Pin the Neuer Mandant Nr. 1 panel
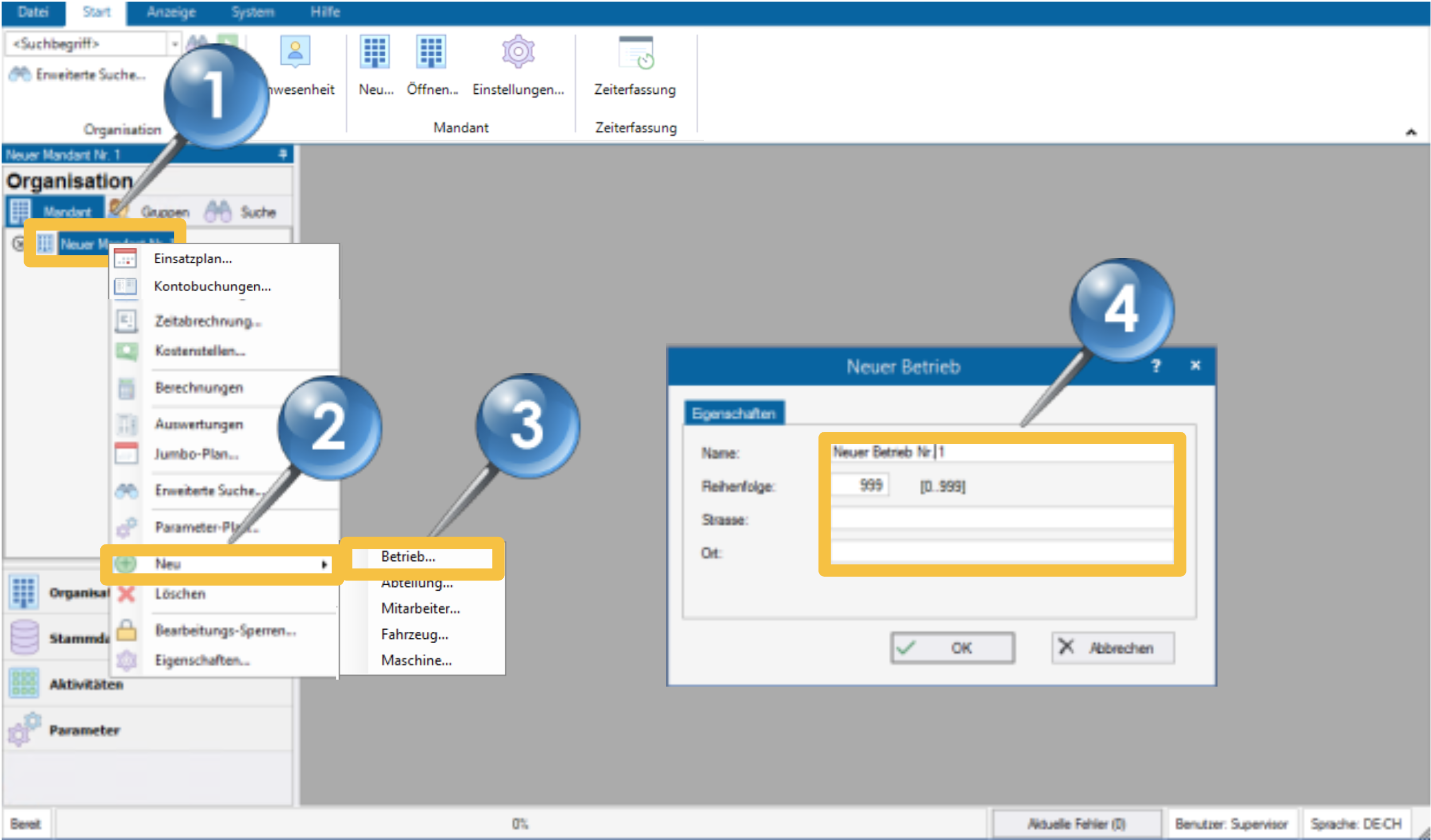 click(283, 154)
